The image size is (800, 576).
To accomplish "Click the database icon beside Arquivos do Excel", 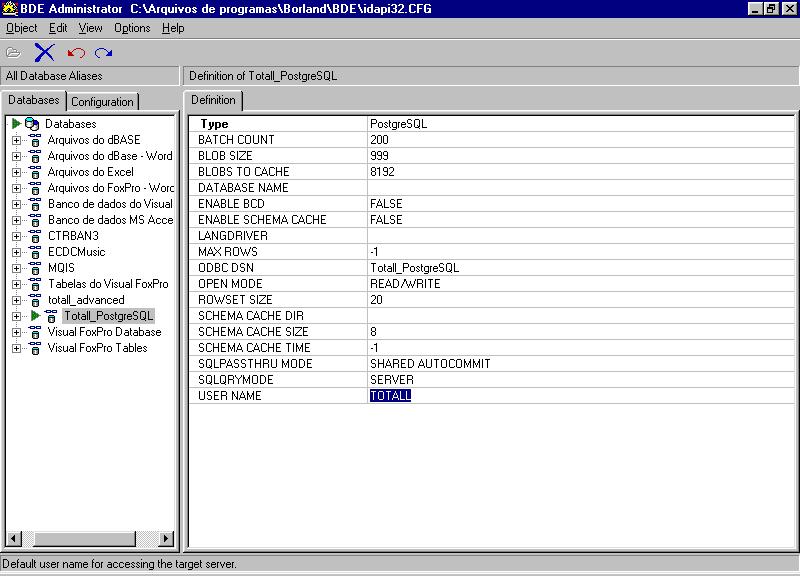I will [35, 172].
